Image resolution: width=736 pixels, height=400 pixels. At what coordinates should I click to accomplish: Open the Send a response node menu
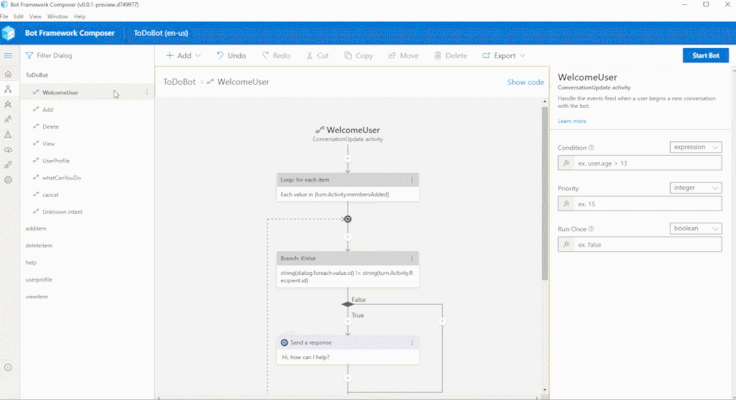pyautogui.click(x=412, y=343)
